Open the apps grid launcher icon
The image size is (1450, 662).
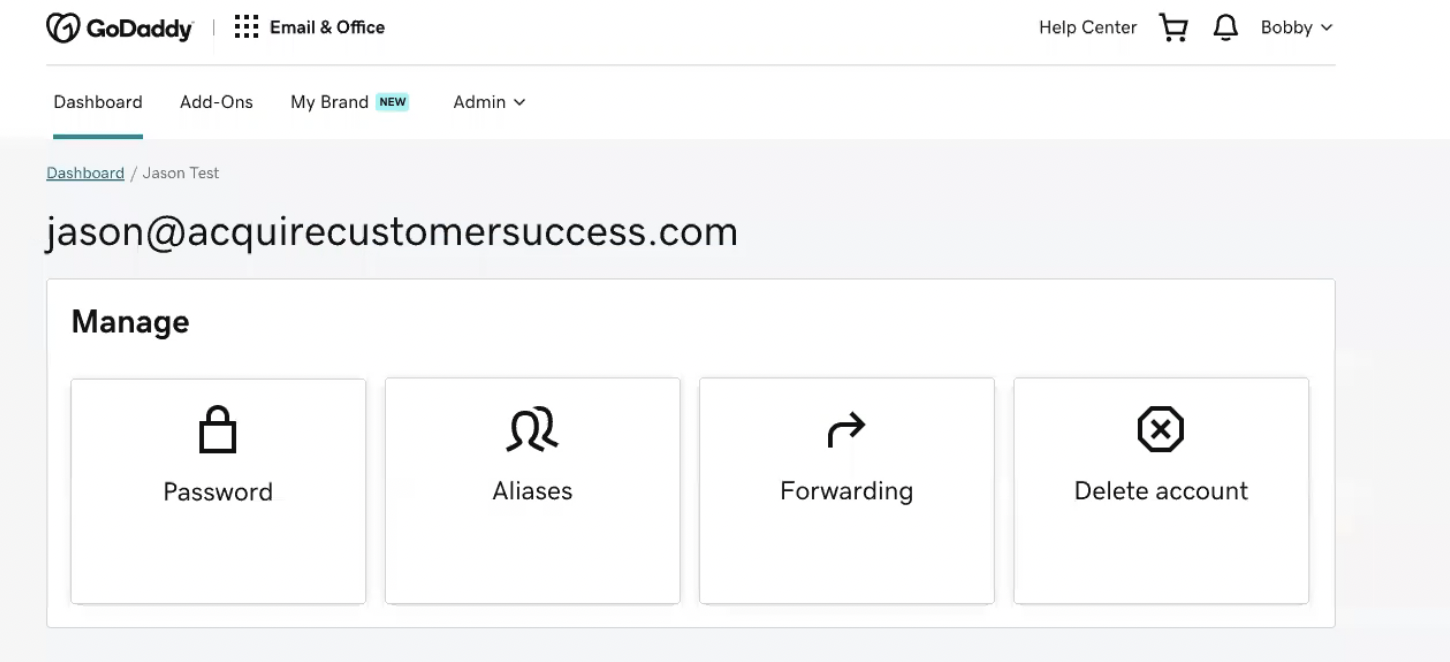pyautogui.click(x=246, y=27)
